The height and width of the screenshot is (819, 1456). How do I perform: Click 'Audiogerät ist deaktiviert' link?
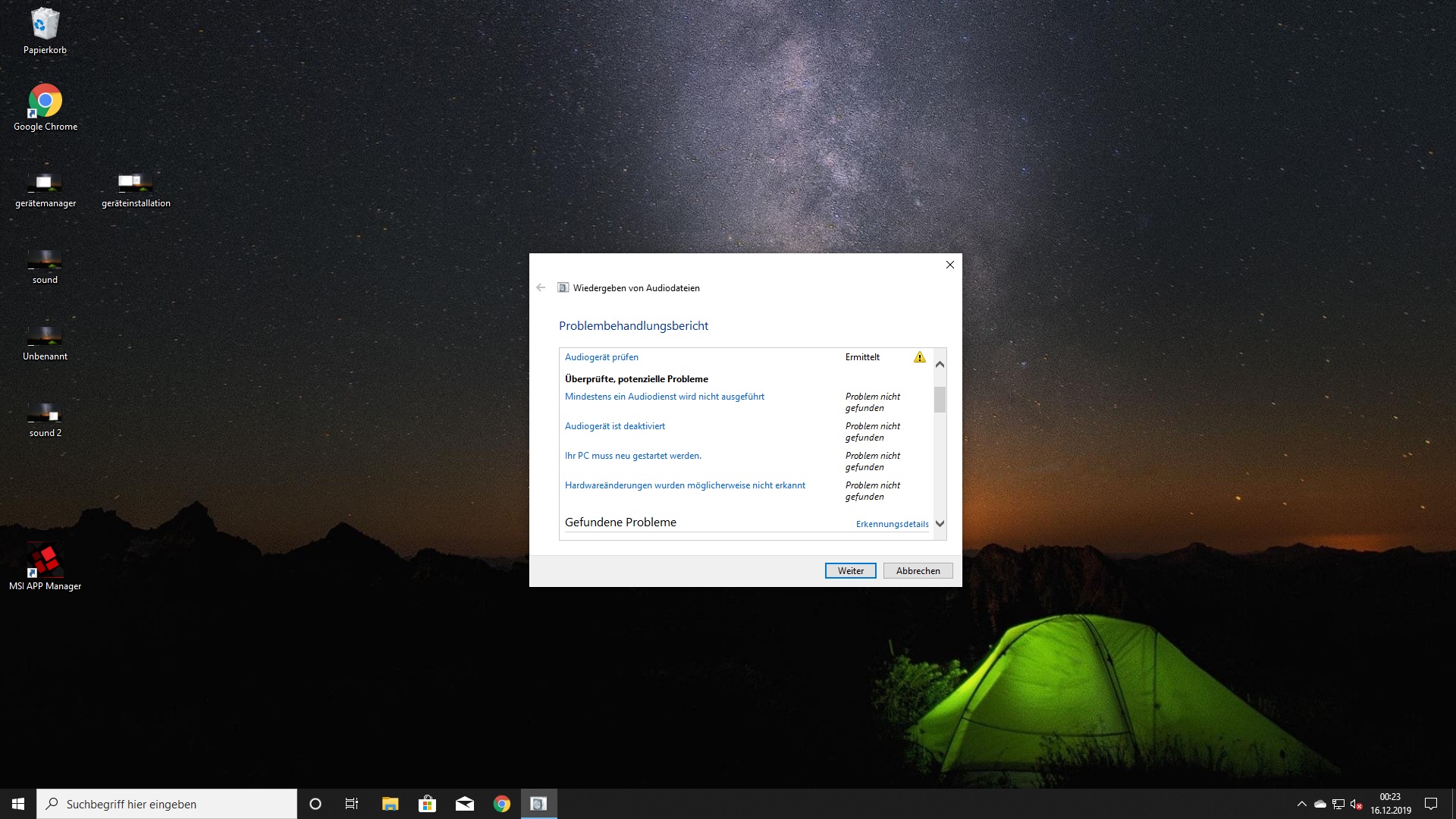click(x=614, y=426)
